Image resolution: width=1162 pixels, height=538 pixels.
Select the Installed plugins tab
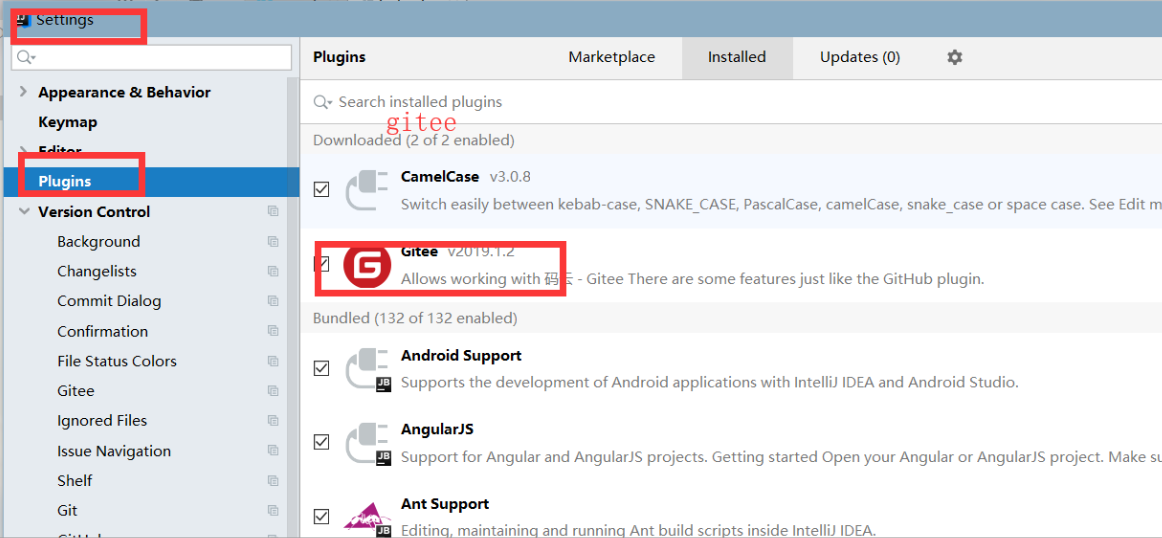click(737, 57)
